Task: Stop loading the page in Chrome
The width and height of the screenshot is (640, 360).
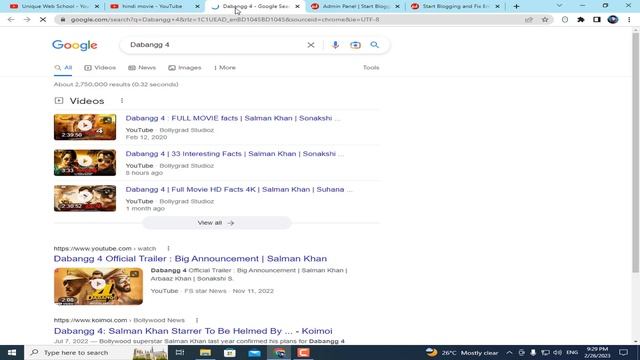Action: (43, 20)
